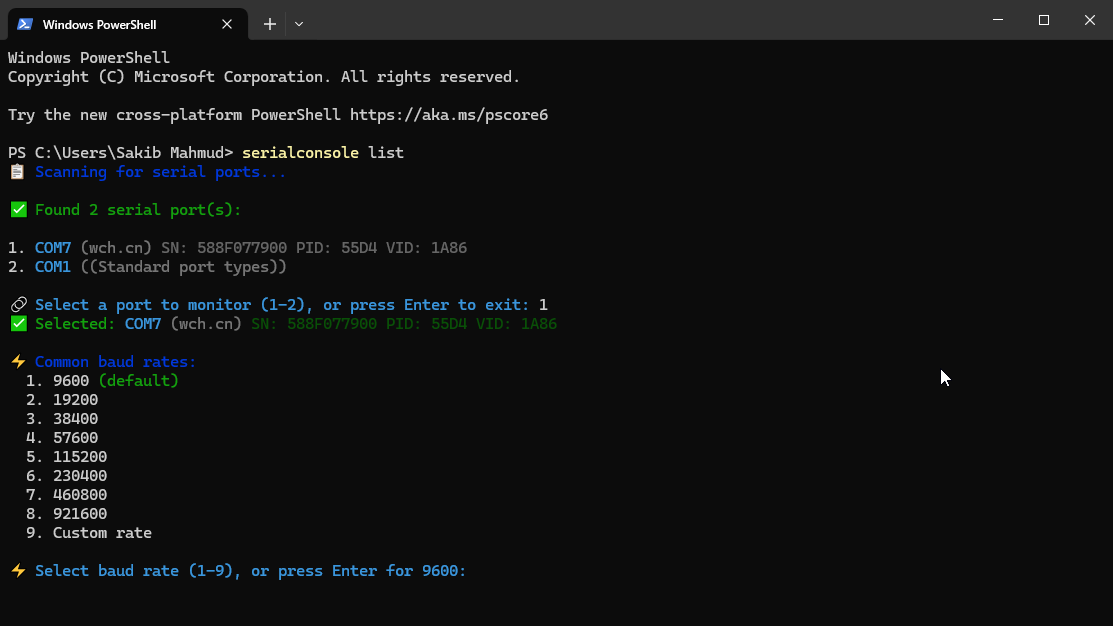Click the '9600 (default)' baud rate line
Image resolution: width=1113 pixels, height=626 pixels.
(x=102, y=381)
